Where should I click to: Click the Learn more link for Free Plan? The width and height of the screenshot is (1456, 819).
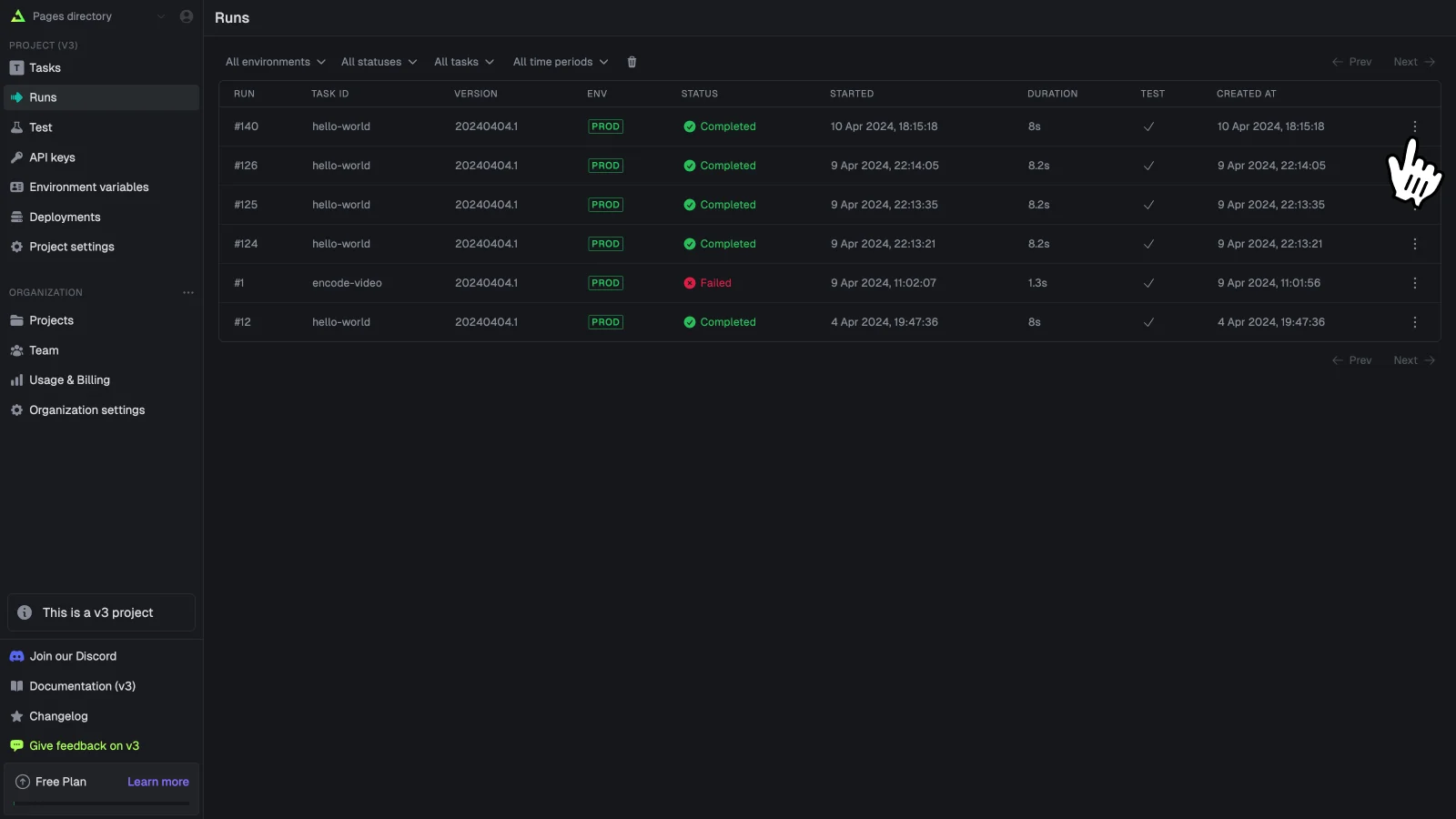pos(158,782)
